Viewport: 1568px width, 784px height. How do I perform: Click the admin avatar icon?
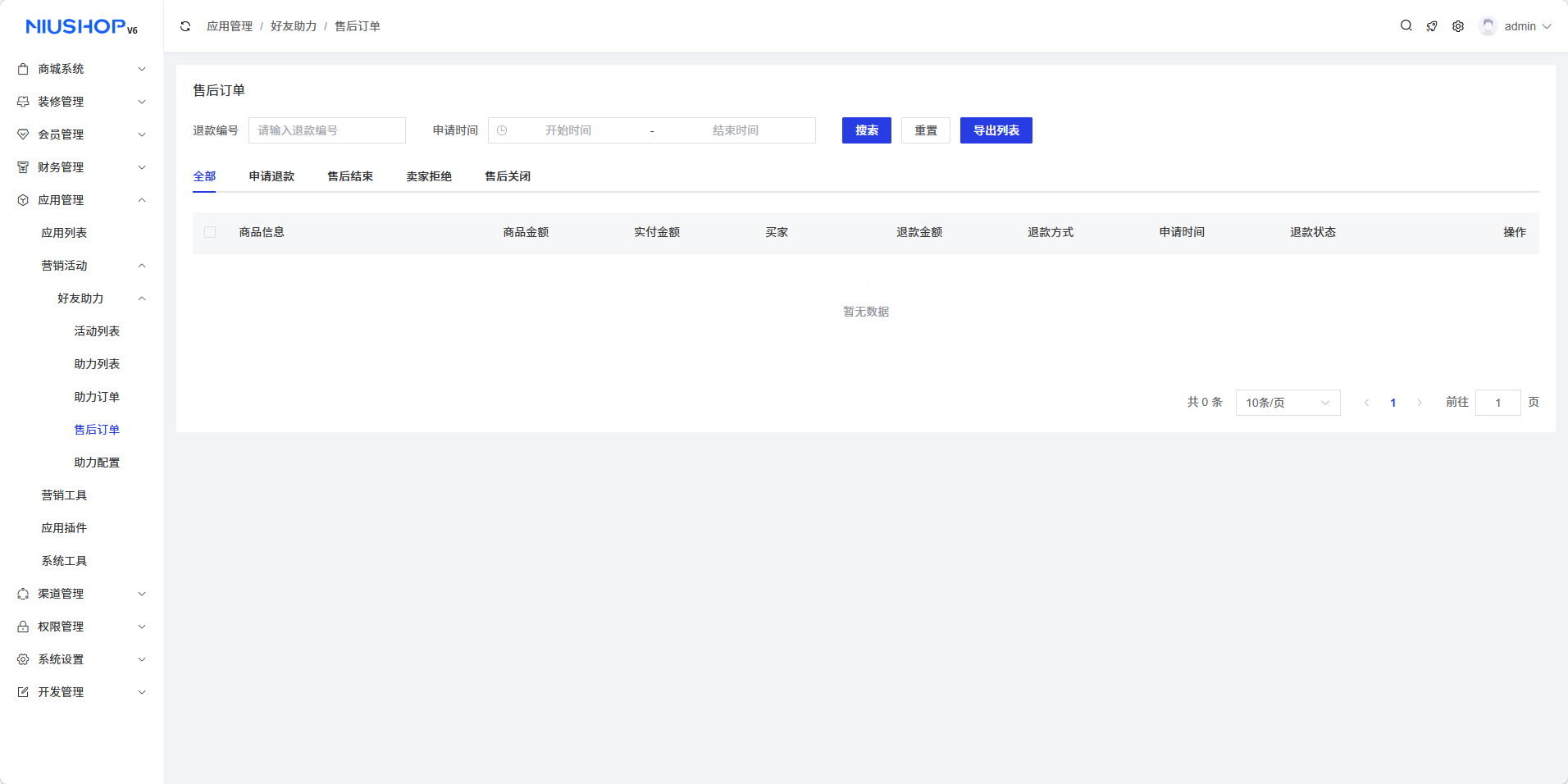(x=1488, y=26)
